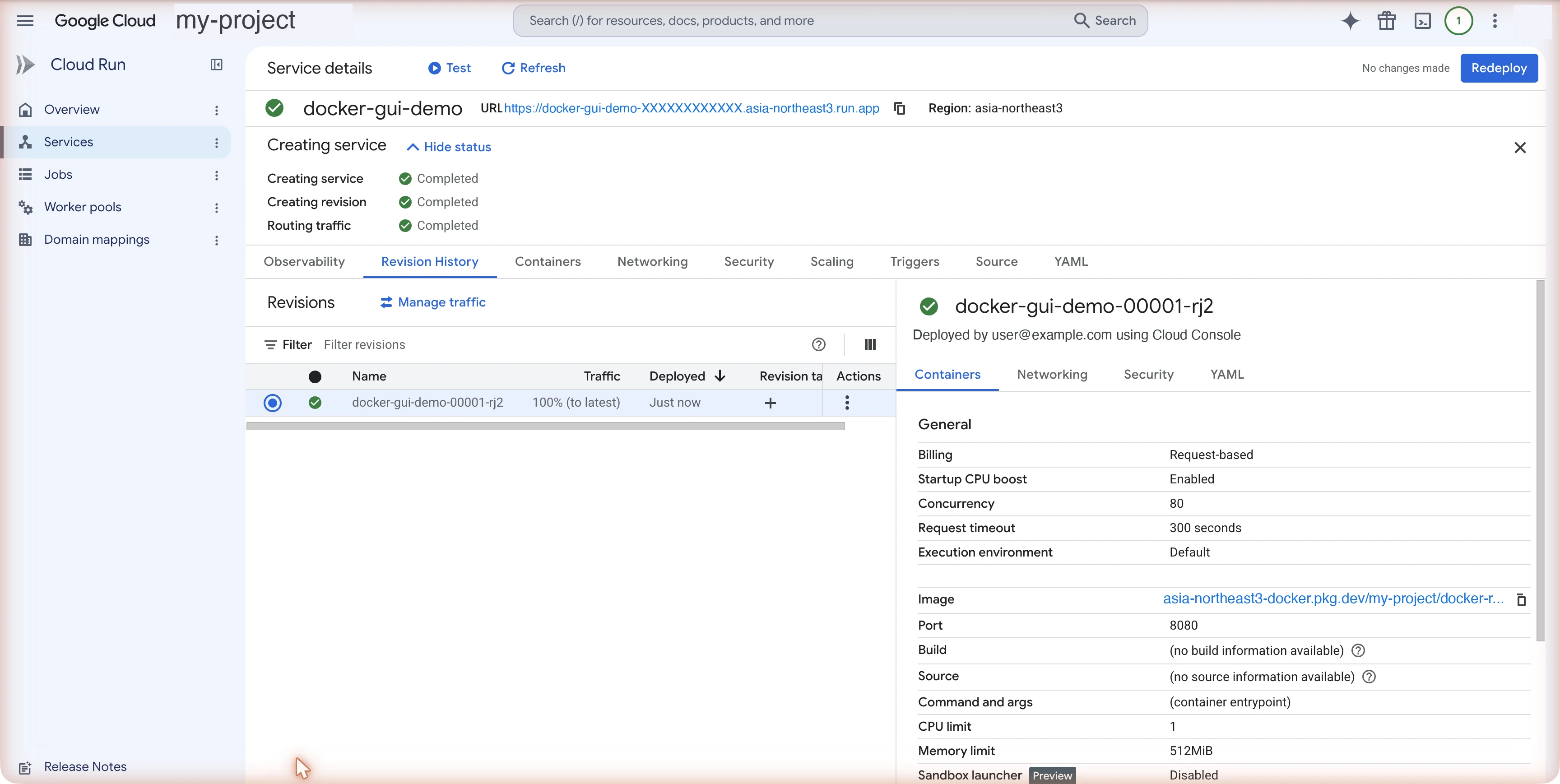Activate Cloud Shell terminal icon
1560x784 pixels.
1422,21
